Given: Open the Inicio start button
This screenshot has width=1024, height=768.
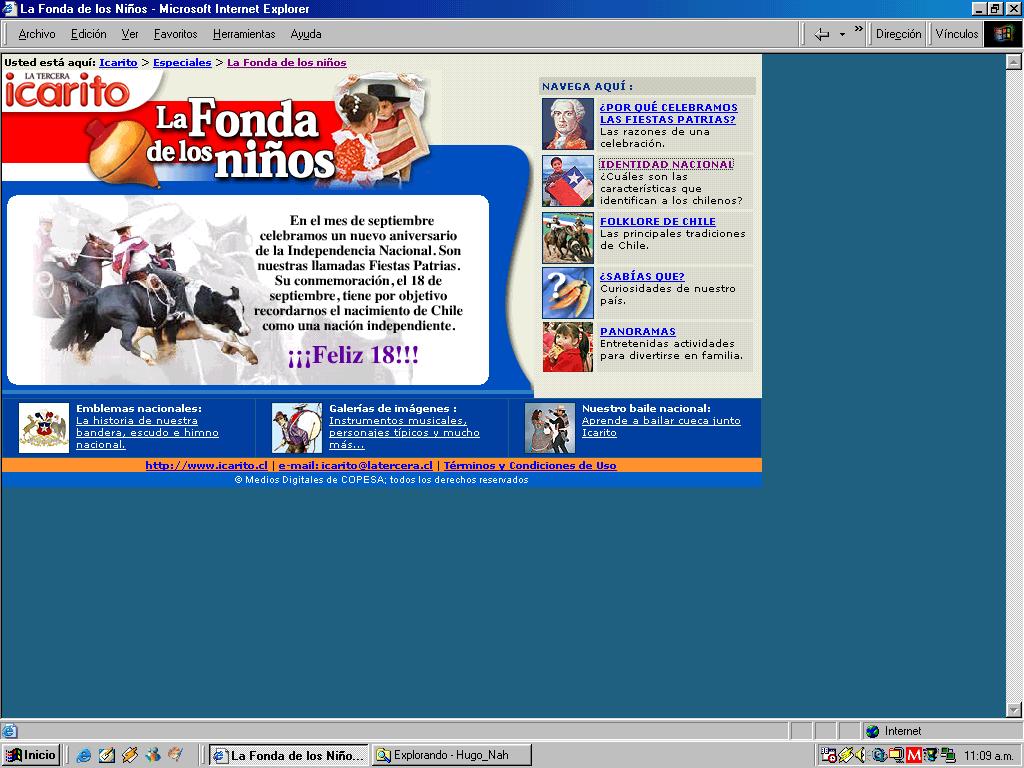Looking at the screenshot, I should coord(31,756).
